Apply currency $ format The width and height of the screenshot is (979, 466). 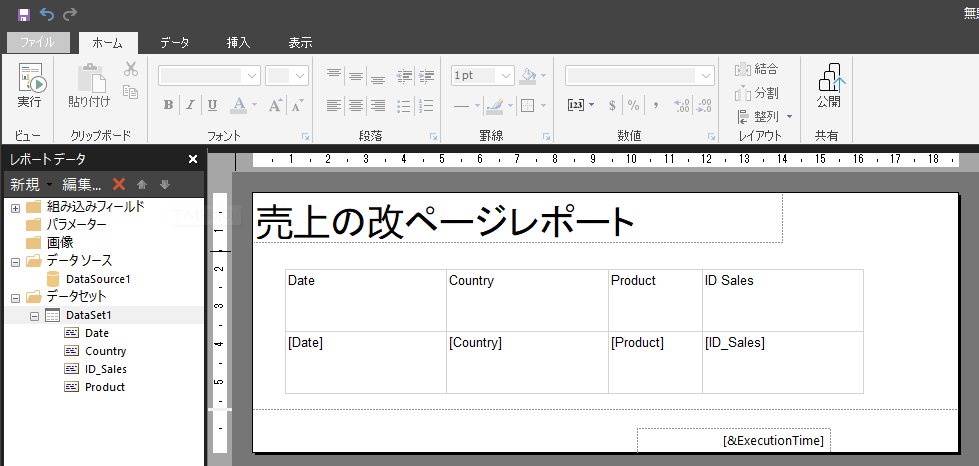pyautogui.click(x=612, y=105)
